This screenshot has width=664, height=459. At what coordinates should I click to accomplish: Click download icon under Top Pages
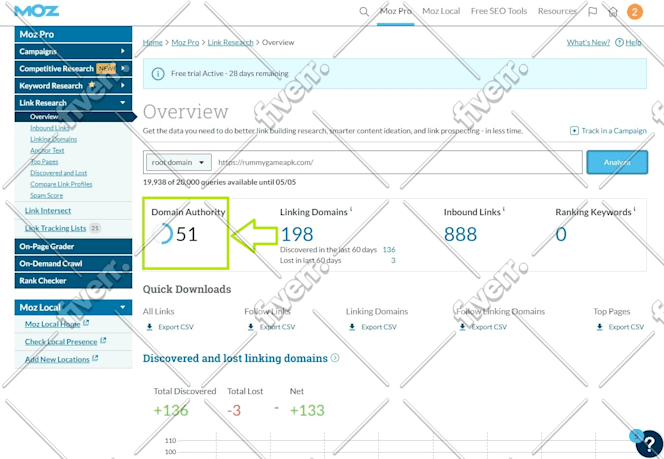[599, 327]
